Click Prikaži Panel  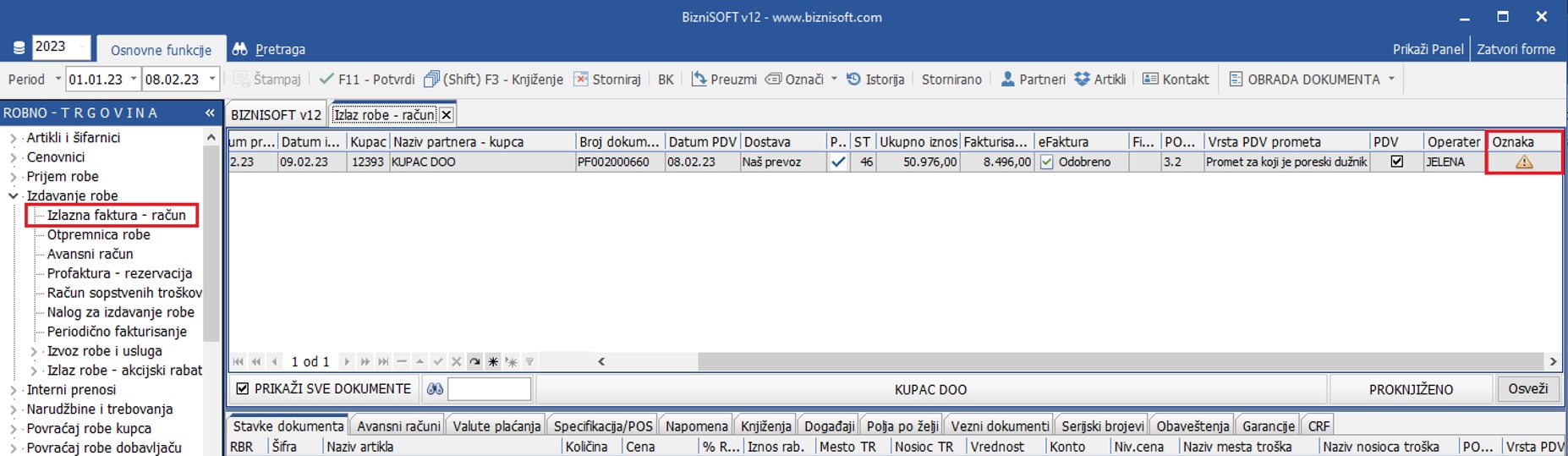(1428, 49)
